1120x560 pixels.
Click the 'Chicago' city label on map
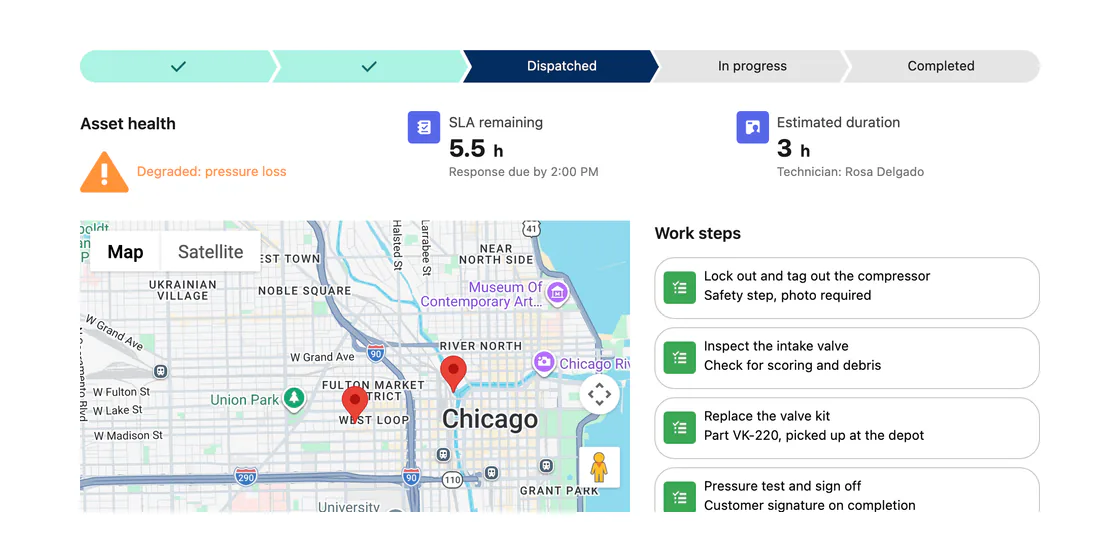490,419
